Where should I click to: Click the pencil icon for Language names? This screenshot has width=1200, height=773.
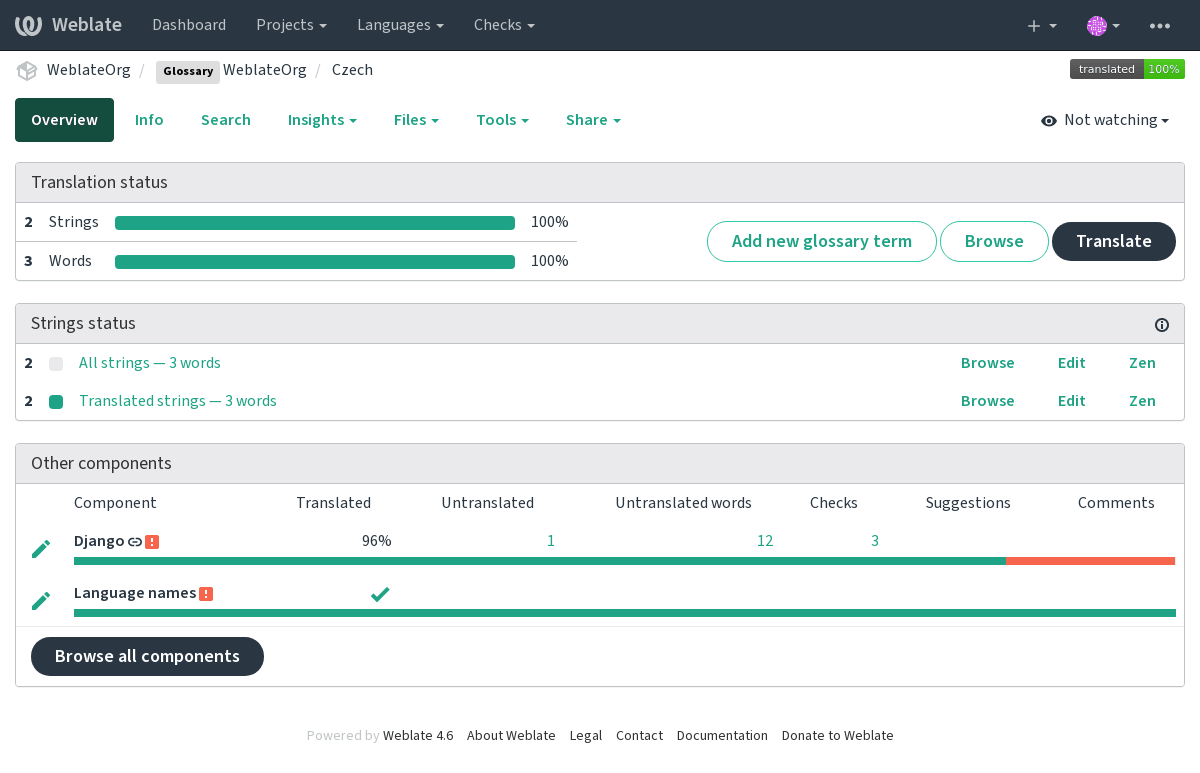click(41, 601)
